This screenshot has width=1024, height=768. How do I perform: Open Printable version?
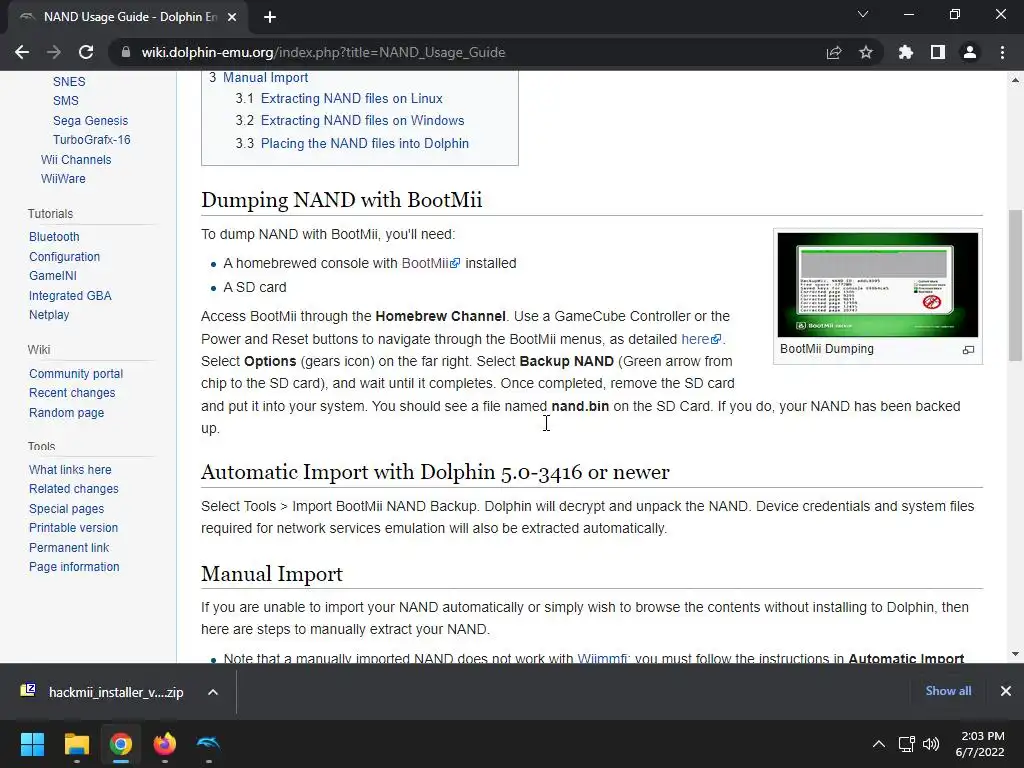click(x=73, y=528)
